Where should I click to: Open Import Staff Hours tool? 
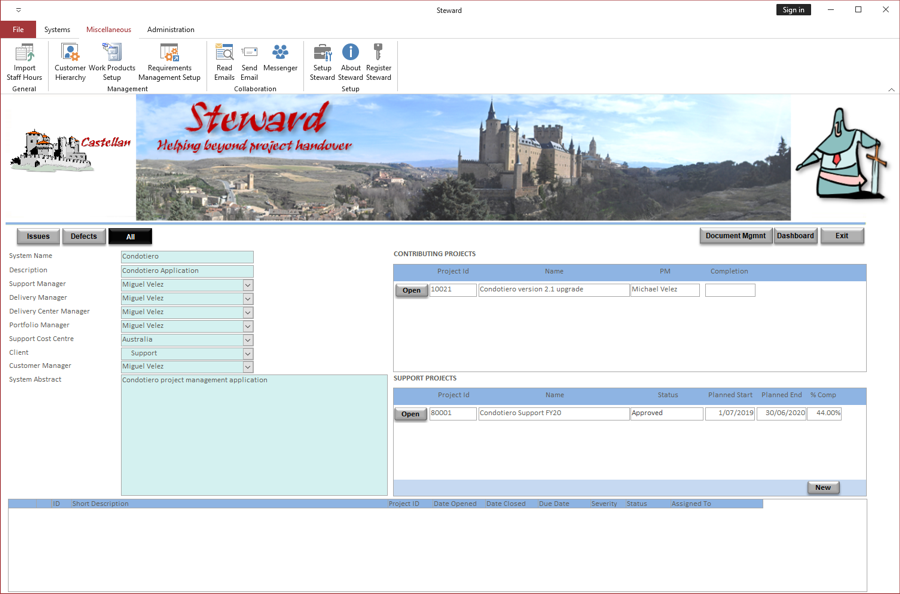[x=24, y=62]
